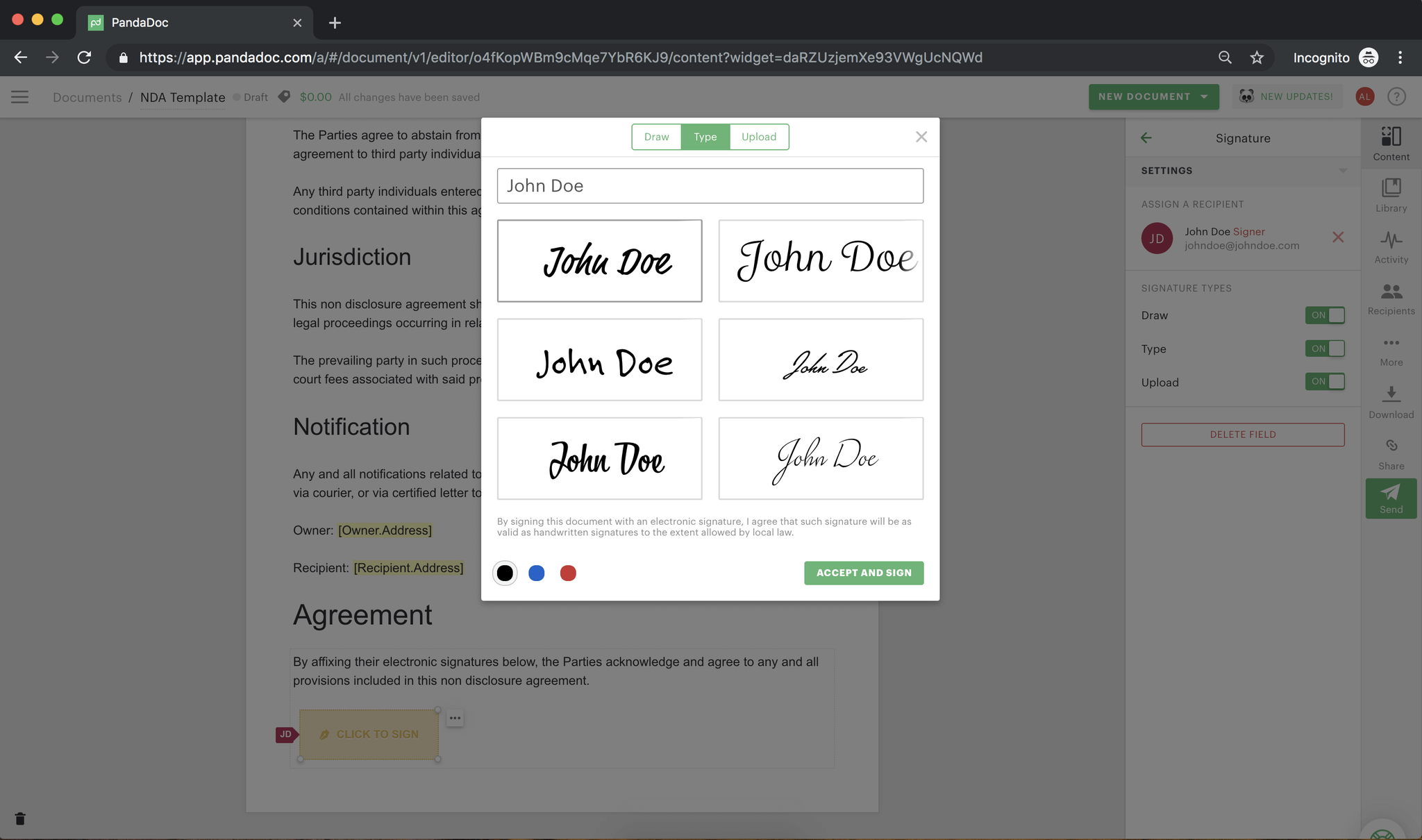
Task: Open the help question mark icon
Action: [1396, 96]
